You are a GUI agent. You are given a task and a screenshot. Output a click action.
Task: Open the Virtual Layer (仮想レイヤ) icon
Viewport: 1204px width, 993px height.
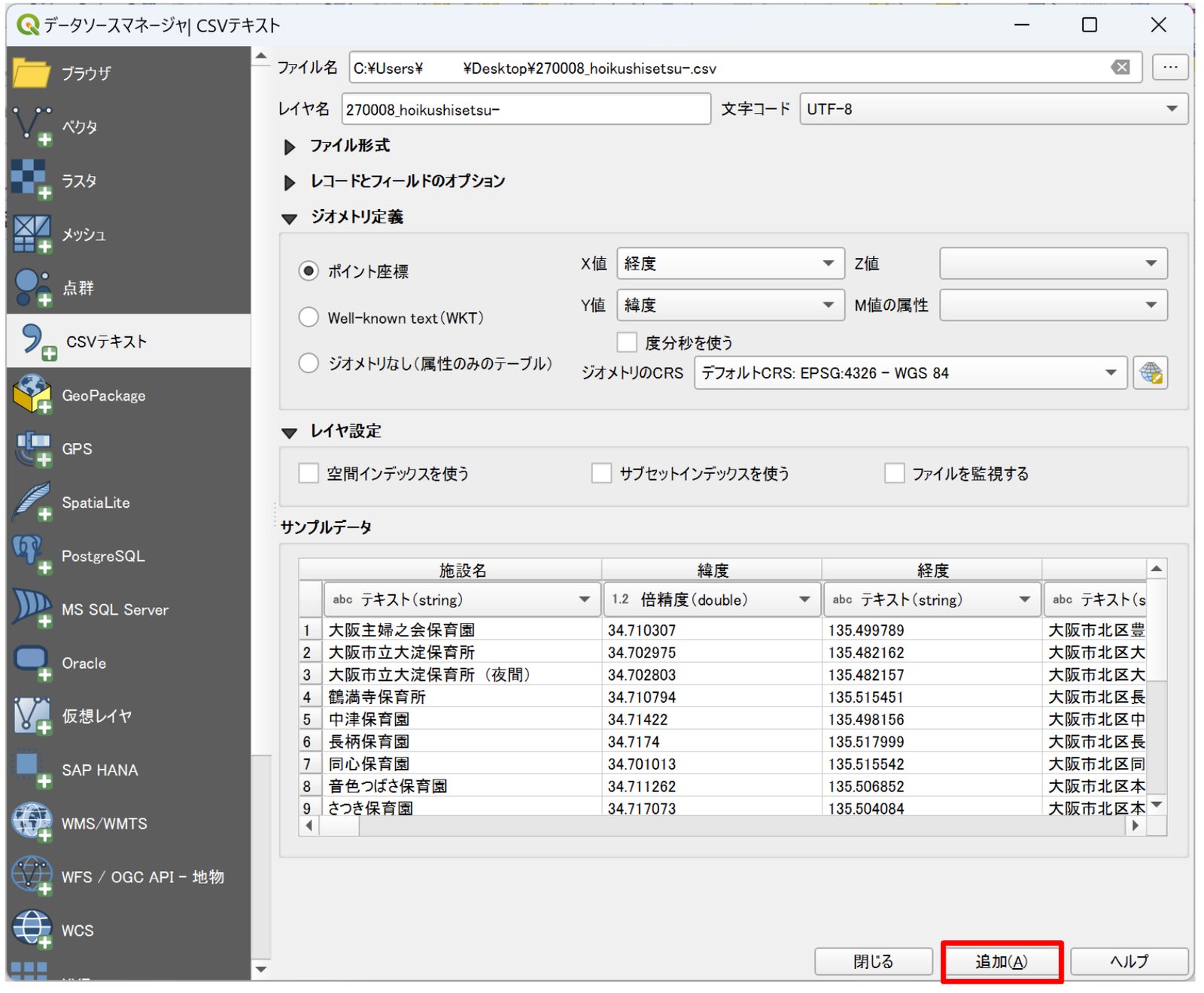point(32,716)
